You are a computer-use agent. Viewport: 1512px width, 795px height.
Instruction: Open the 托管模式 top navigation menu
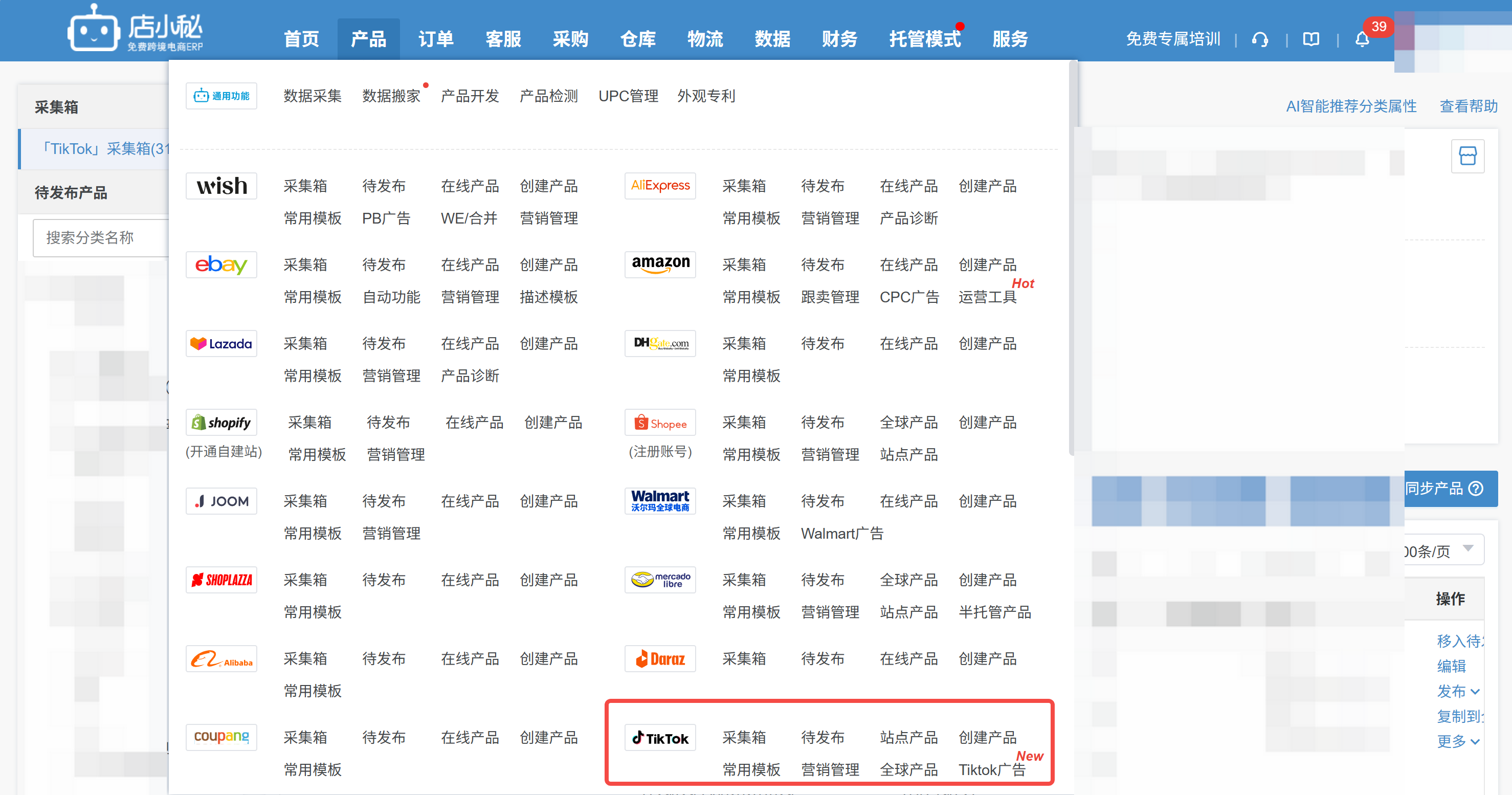tap(925, 39)
